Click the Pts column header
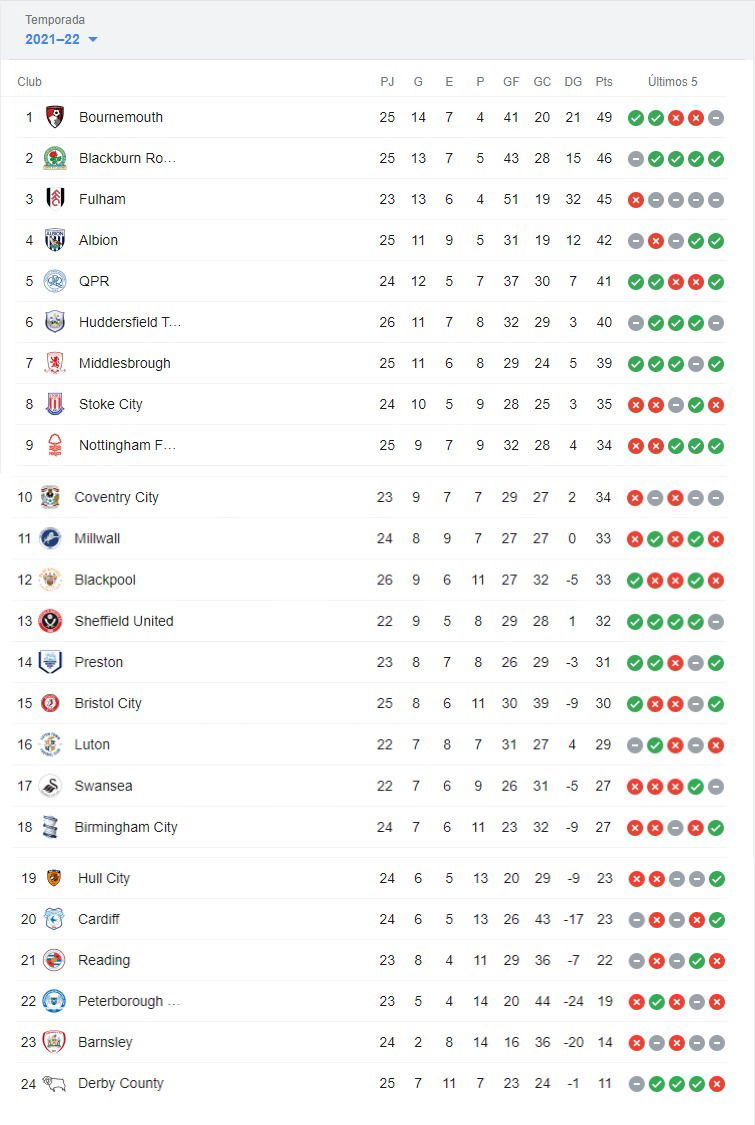 [x=604, y=82]
